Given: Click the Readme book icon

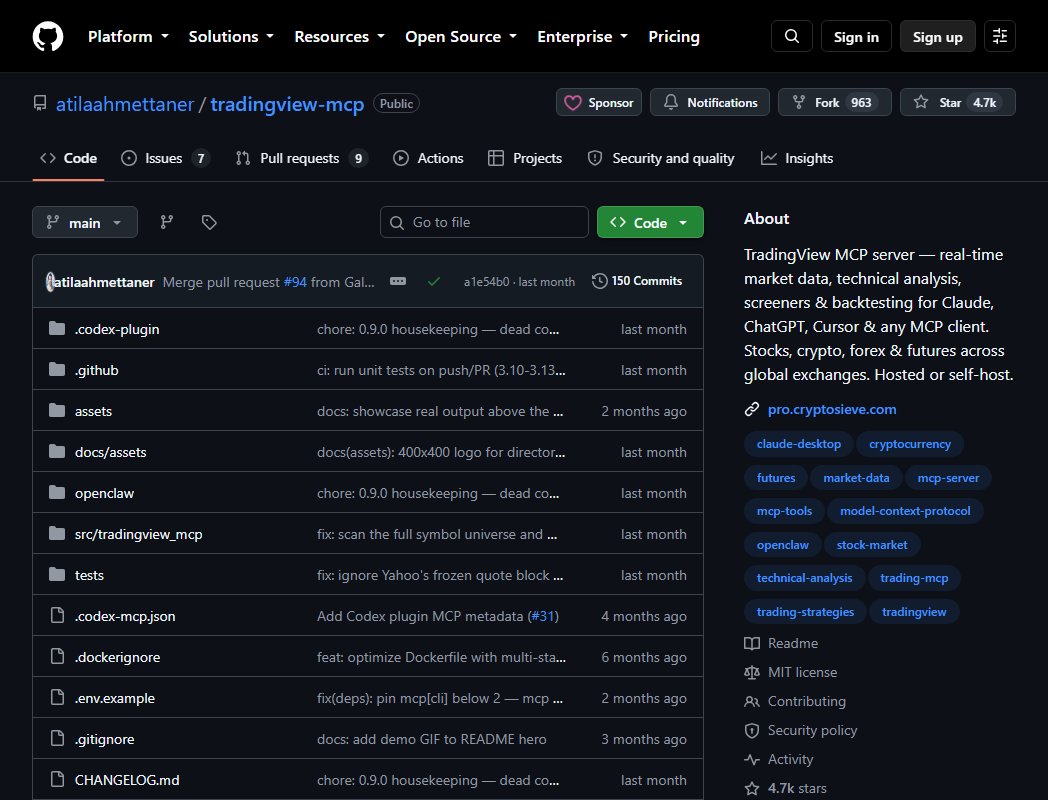Looking at the screenshot, I should 752,643.
